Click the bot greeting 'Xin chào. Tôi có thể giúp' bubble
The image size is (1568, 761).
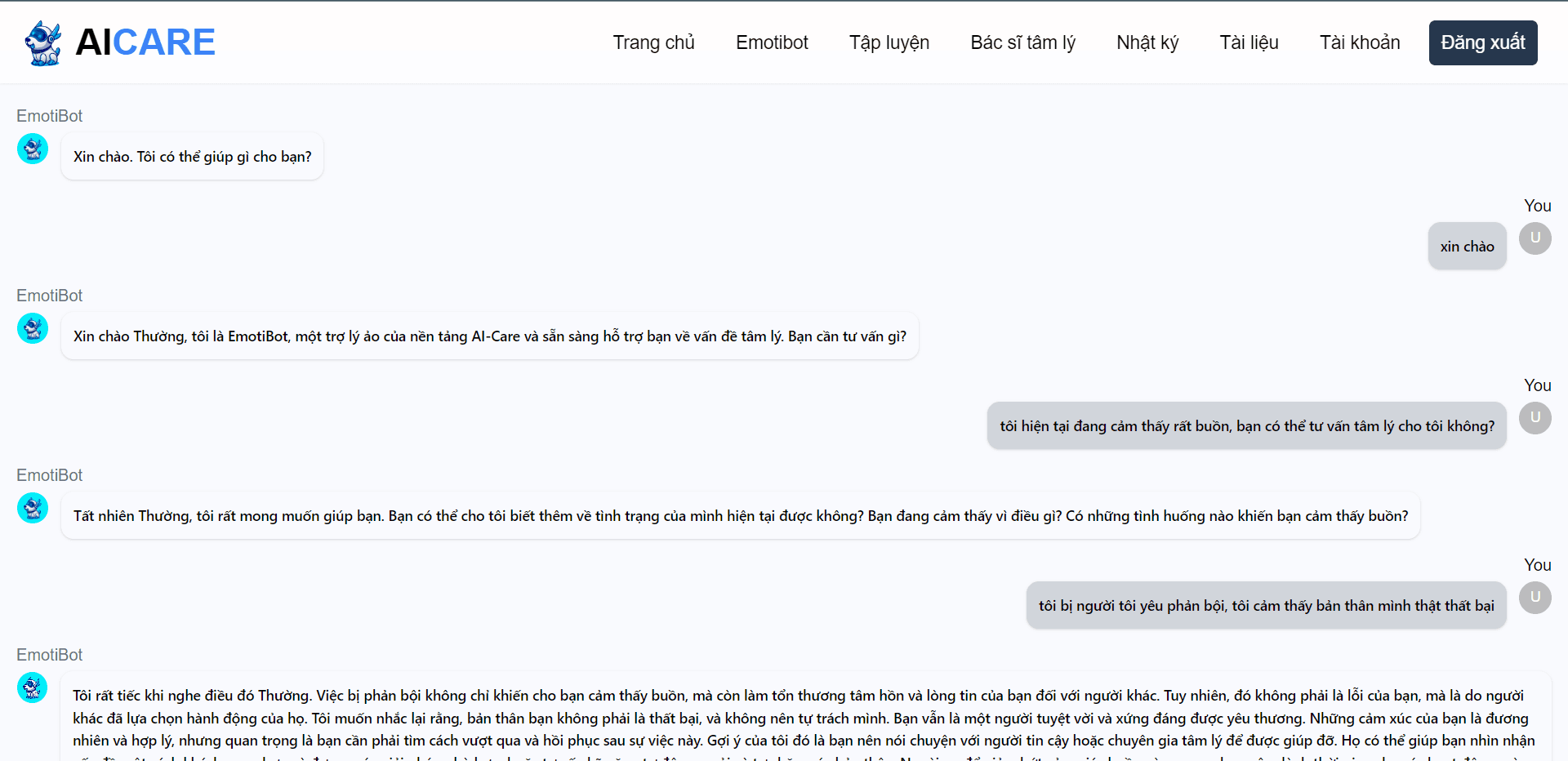[192, 156]
